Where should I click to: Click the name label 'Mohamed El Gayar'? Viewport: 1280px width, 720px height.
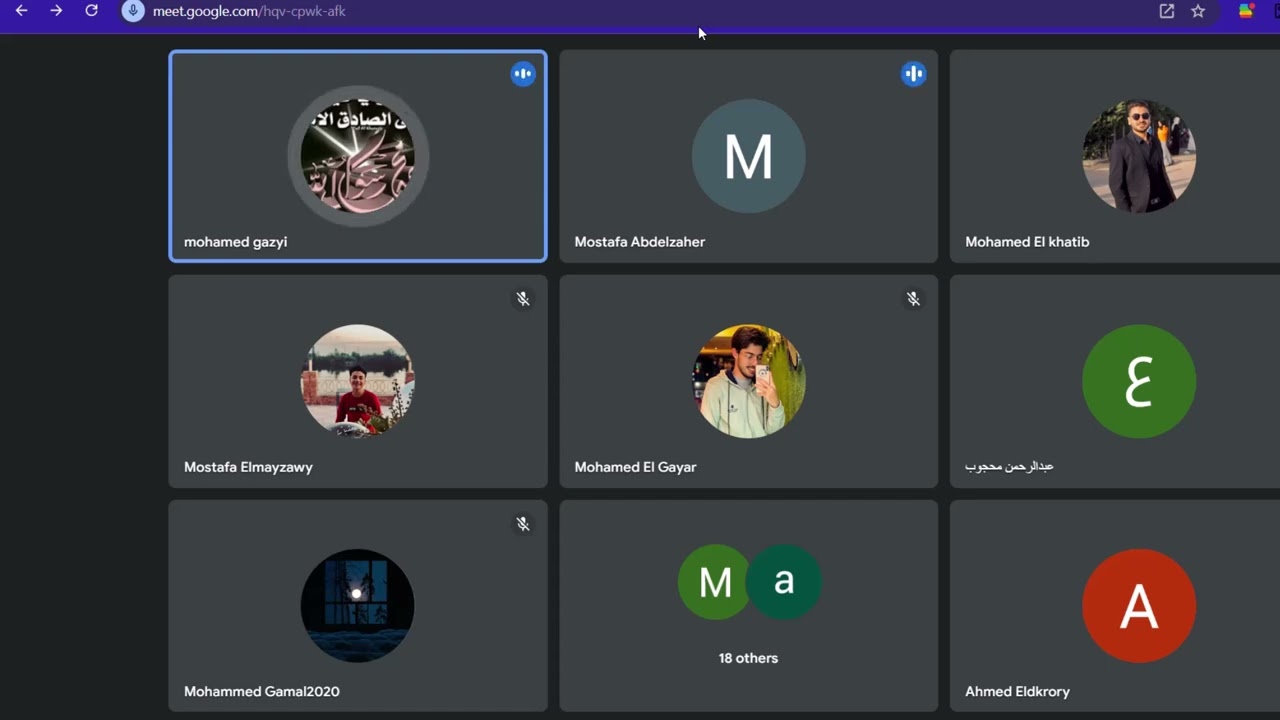(x=635, y=467)
